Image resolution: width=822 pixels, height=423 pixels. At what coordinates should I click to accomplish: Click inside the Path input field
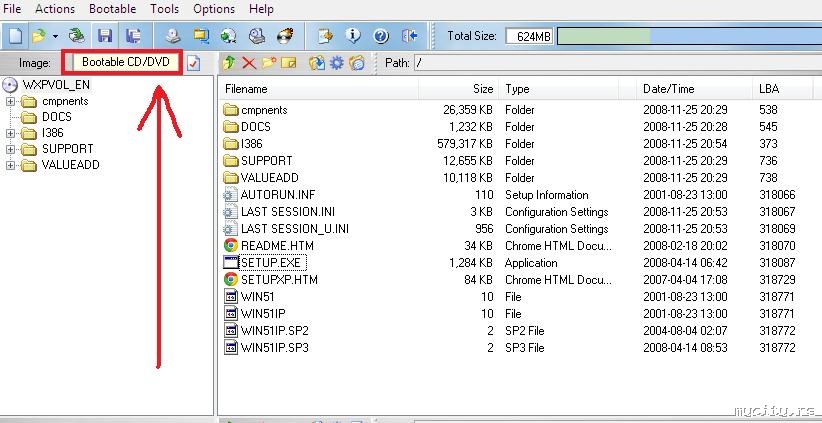[x=618, y=63]
